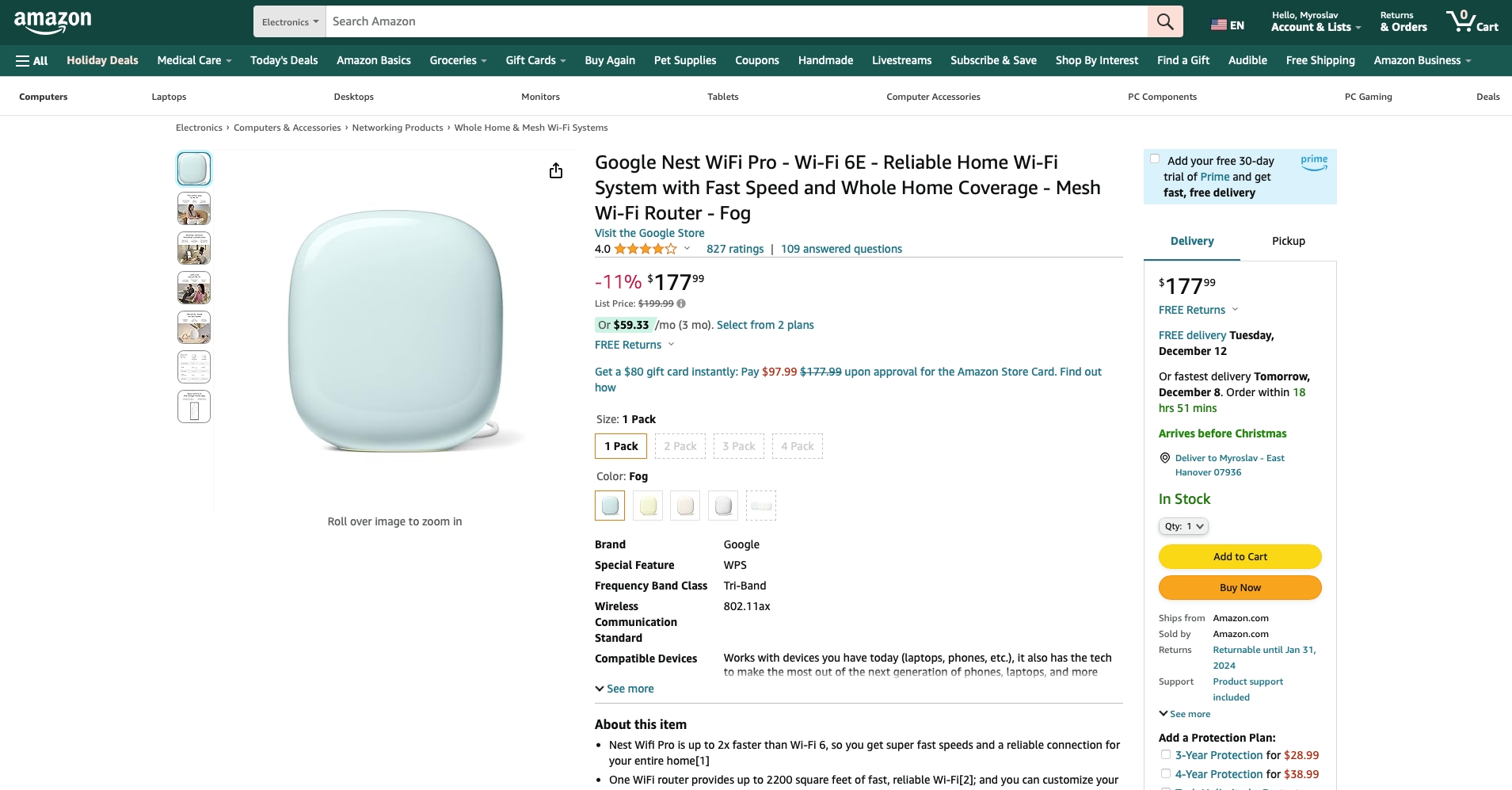Open Today's Deals in navigation bar
Viewport: 1512px width, 790px height.
(x=284, y=60)
